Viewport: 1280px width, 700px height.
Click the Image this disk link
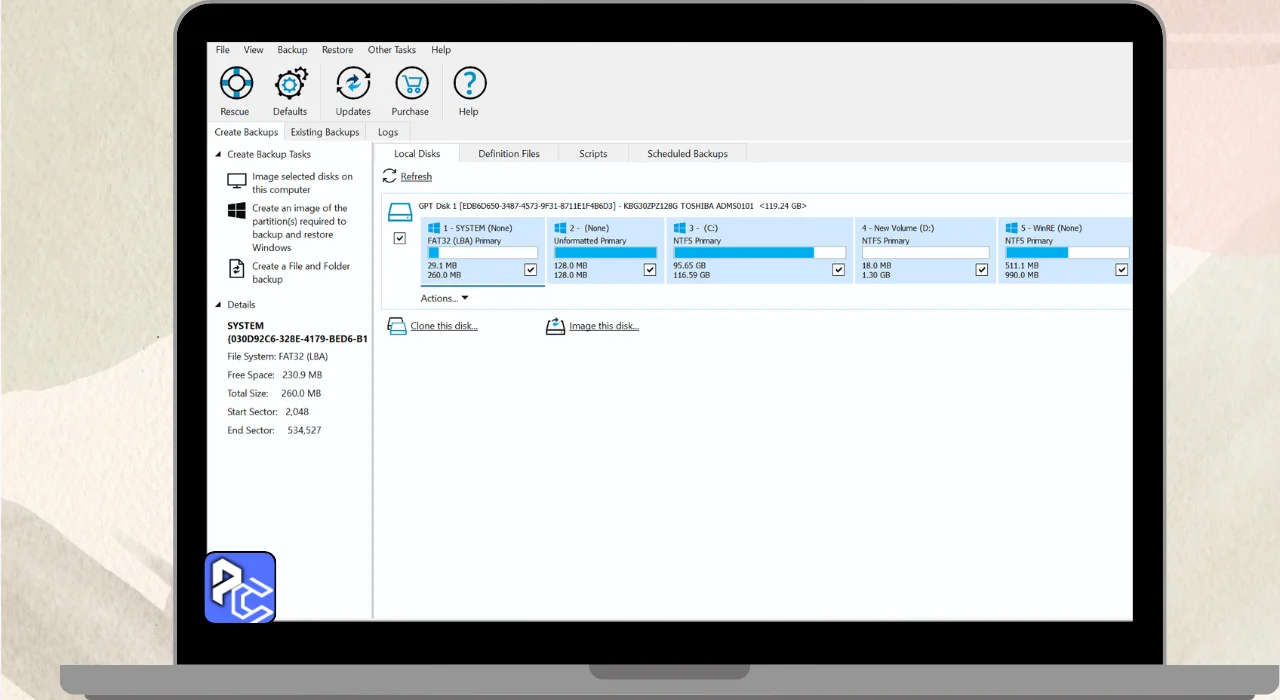point(603,326)
